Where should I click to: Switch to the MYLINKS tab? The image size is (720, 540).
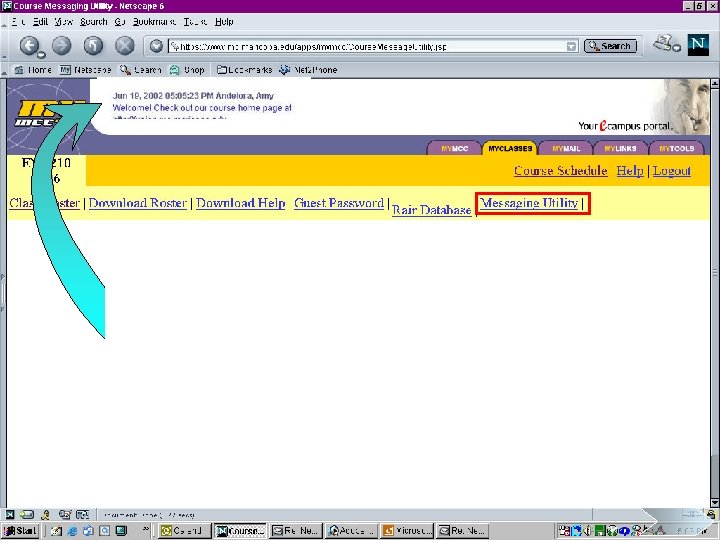tap(620, 148)
